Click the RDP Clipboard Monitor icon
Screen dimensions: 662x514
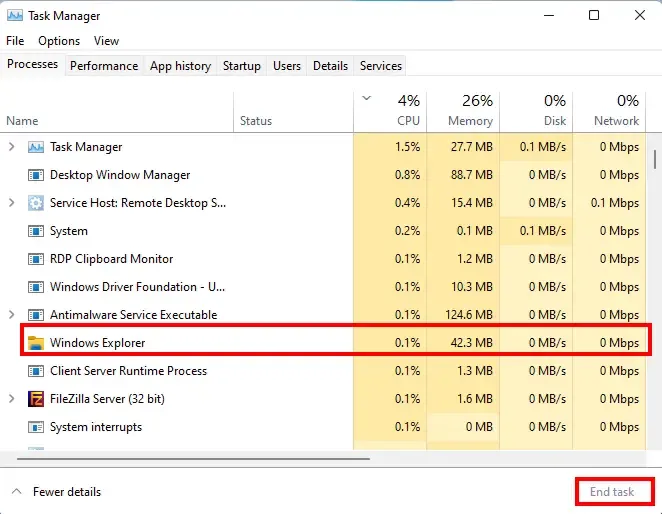pos(36,259)
